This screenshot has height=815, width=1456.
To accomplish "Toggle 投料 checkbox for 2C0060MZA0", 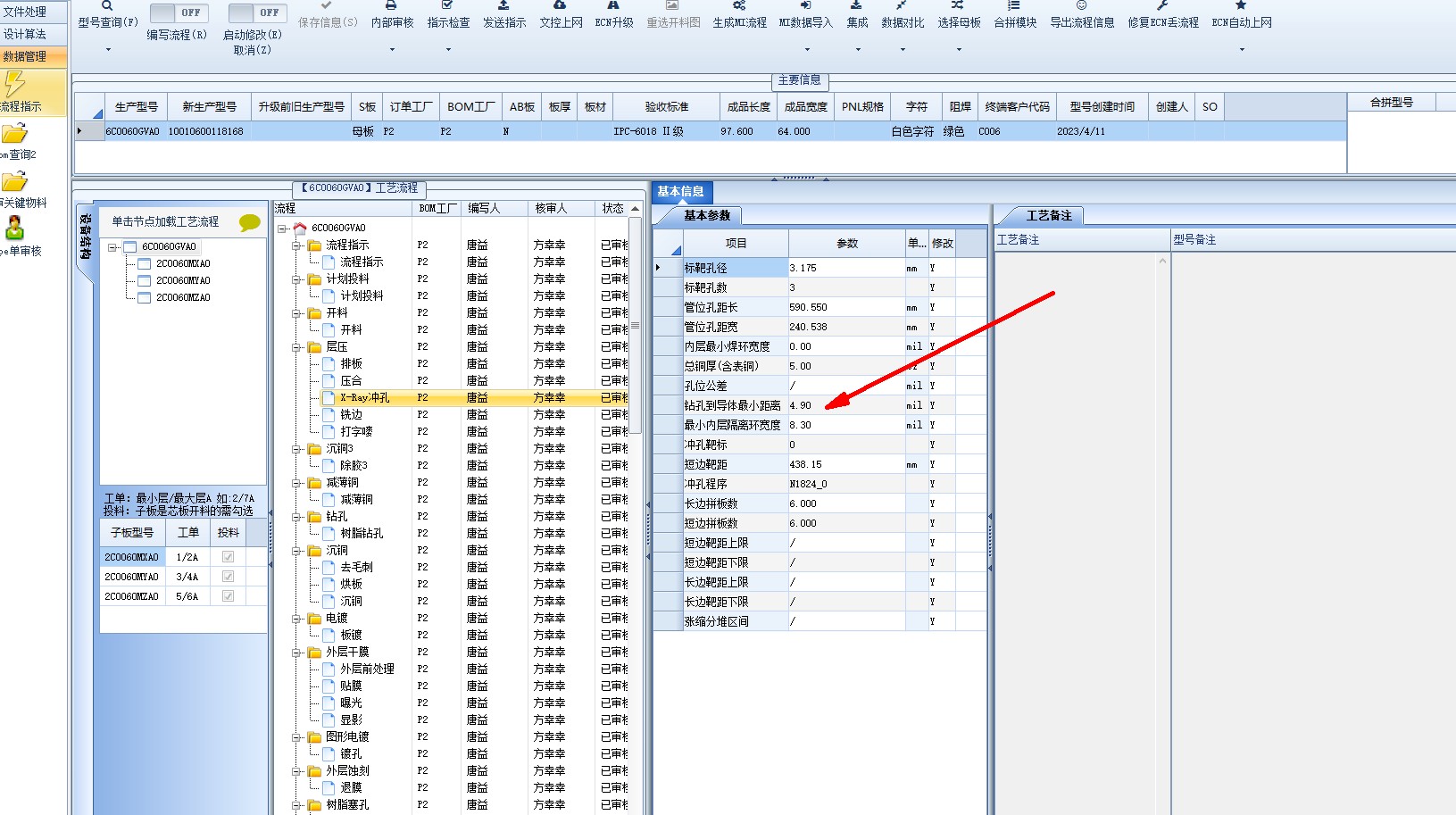I will pyautogui.click(x=228, y=596).
